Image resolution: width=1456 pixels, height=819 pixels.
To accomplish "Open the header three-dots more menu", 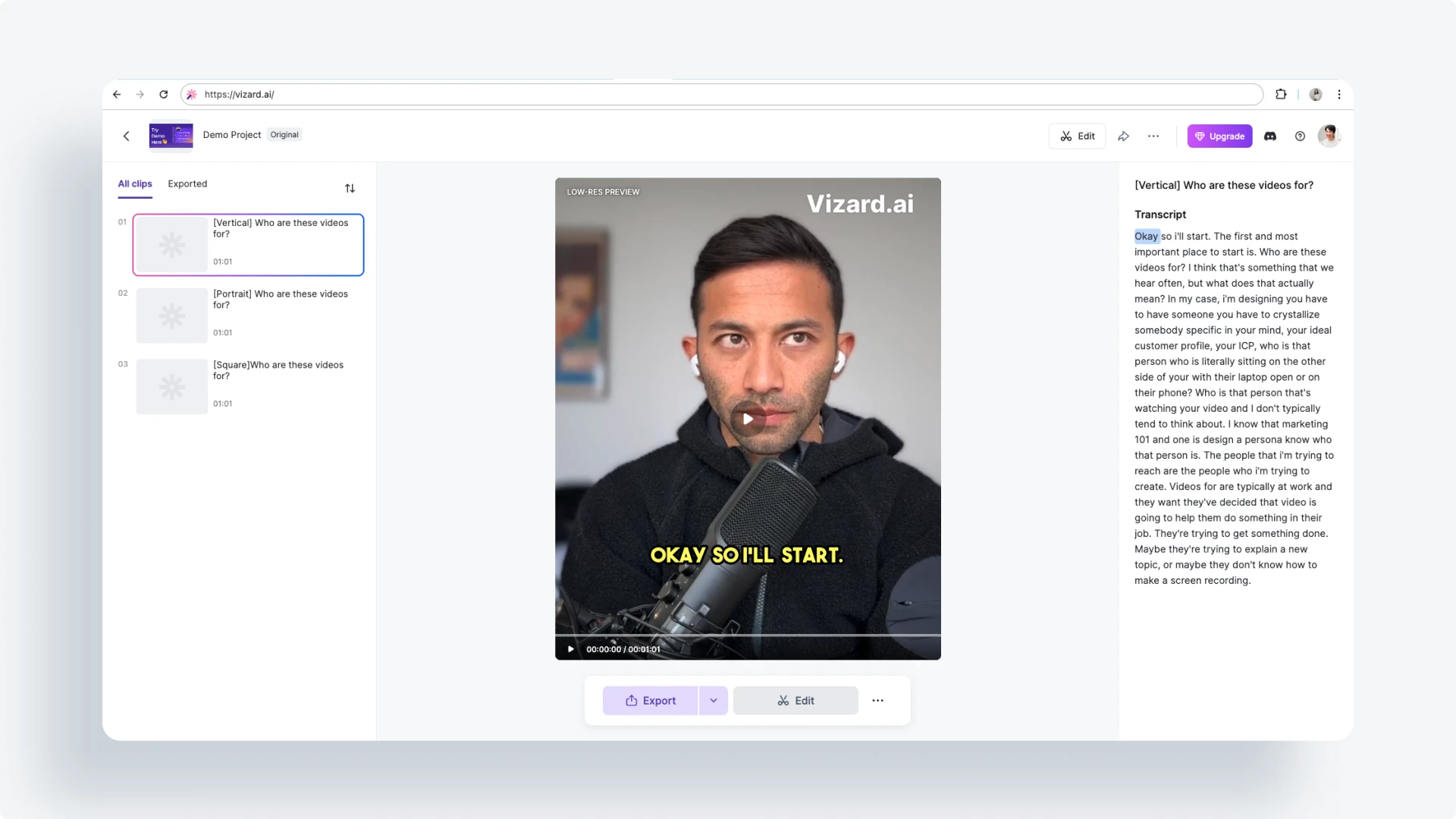I will (1153, 136).
